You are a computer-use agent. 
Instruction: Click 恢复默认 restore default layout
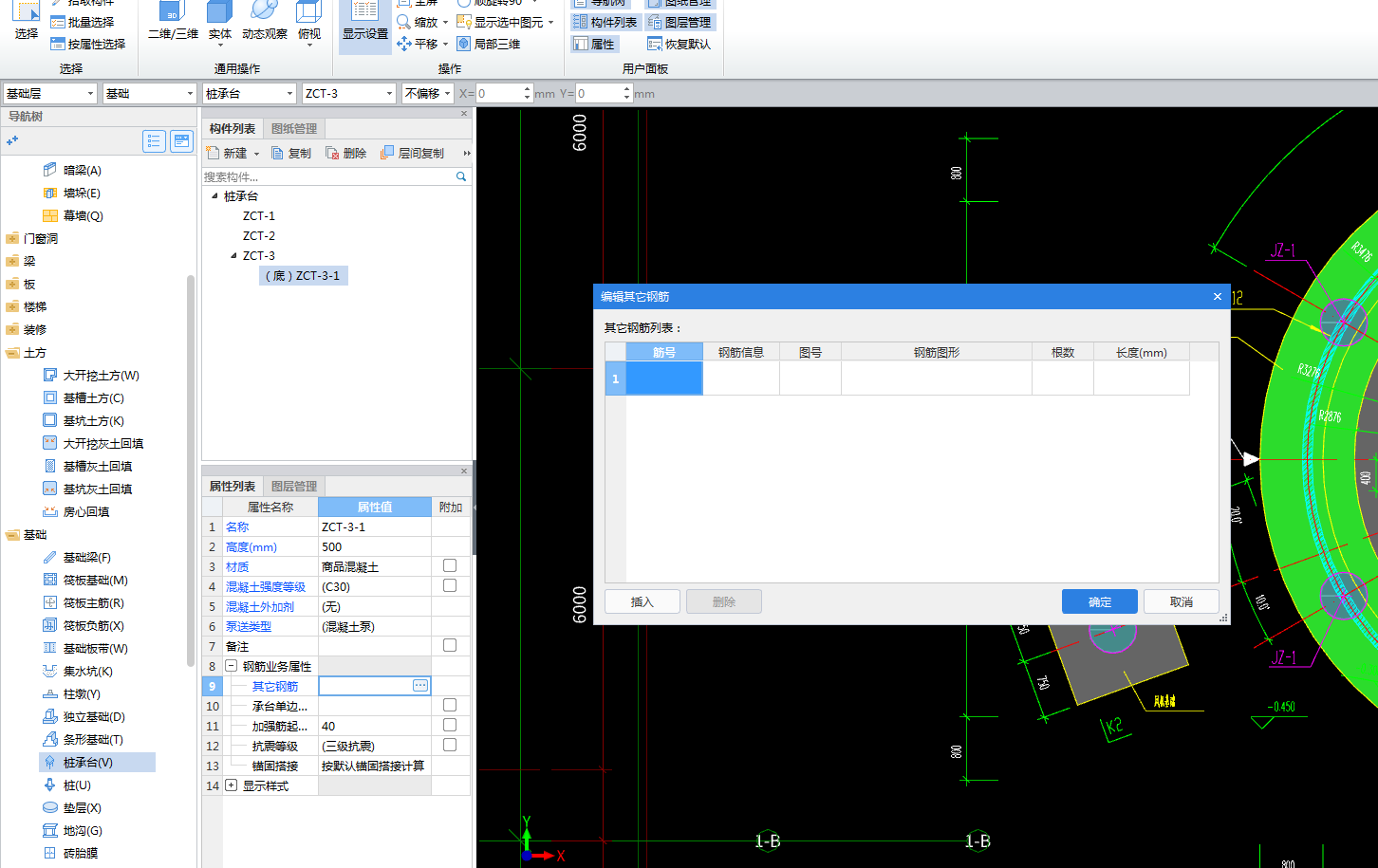(679, 44)
